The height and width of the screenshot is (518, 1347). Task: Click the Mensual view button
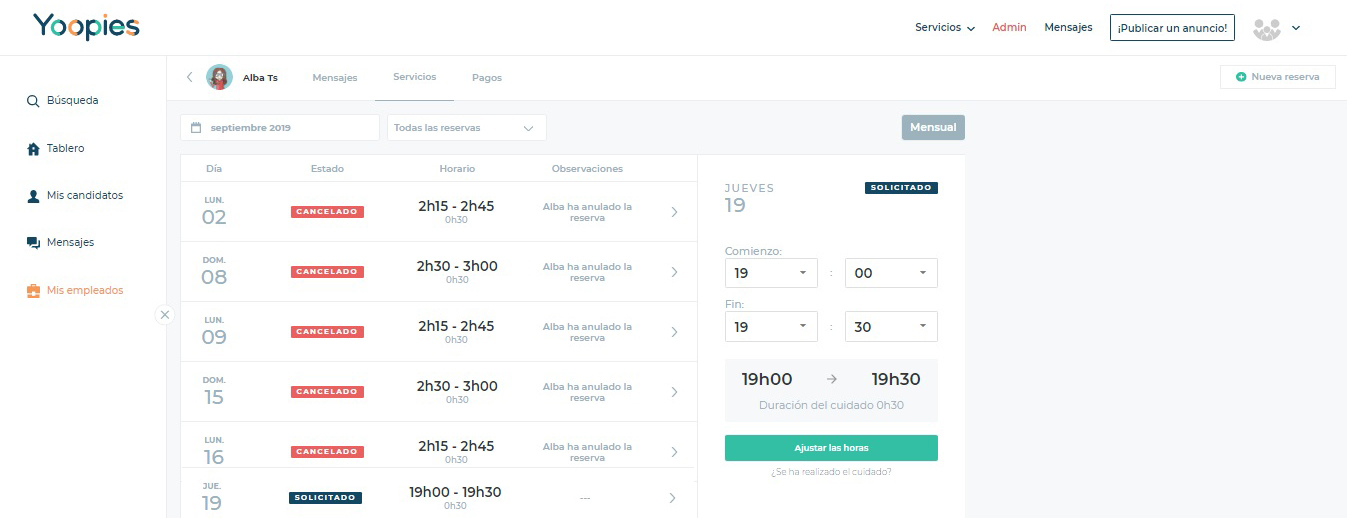933,128
